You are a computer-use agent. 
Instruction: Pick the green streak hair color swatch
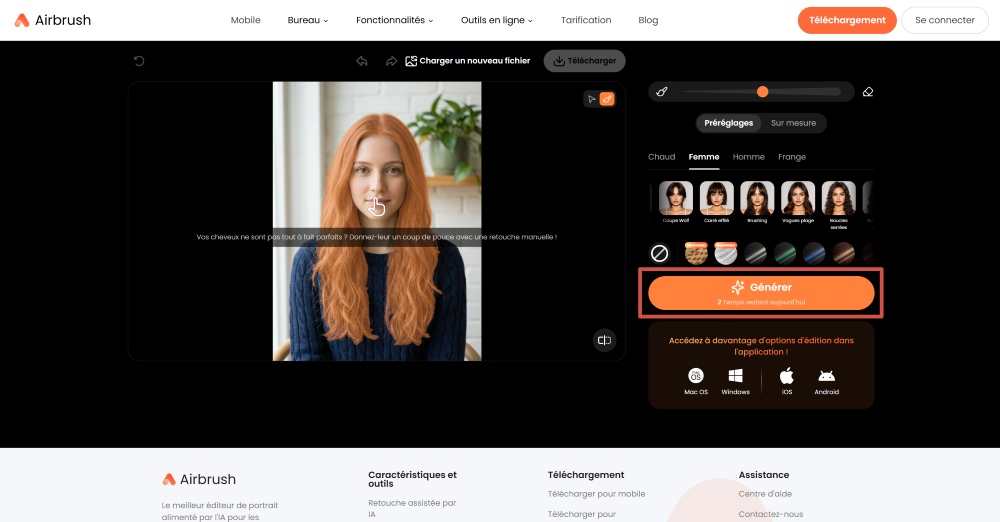point(784,253)
